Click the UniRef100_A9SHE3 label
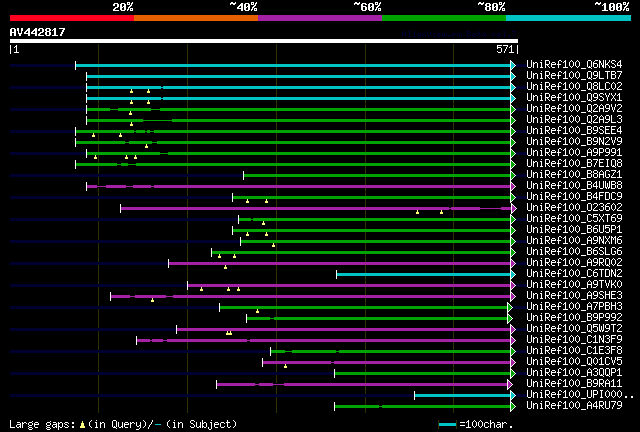The height and width of the screenshot is (432, 640). click(574, 296)
